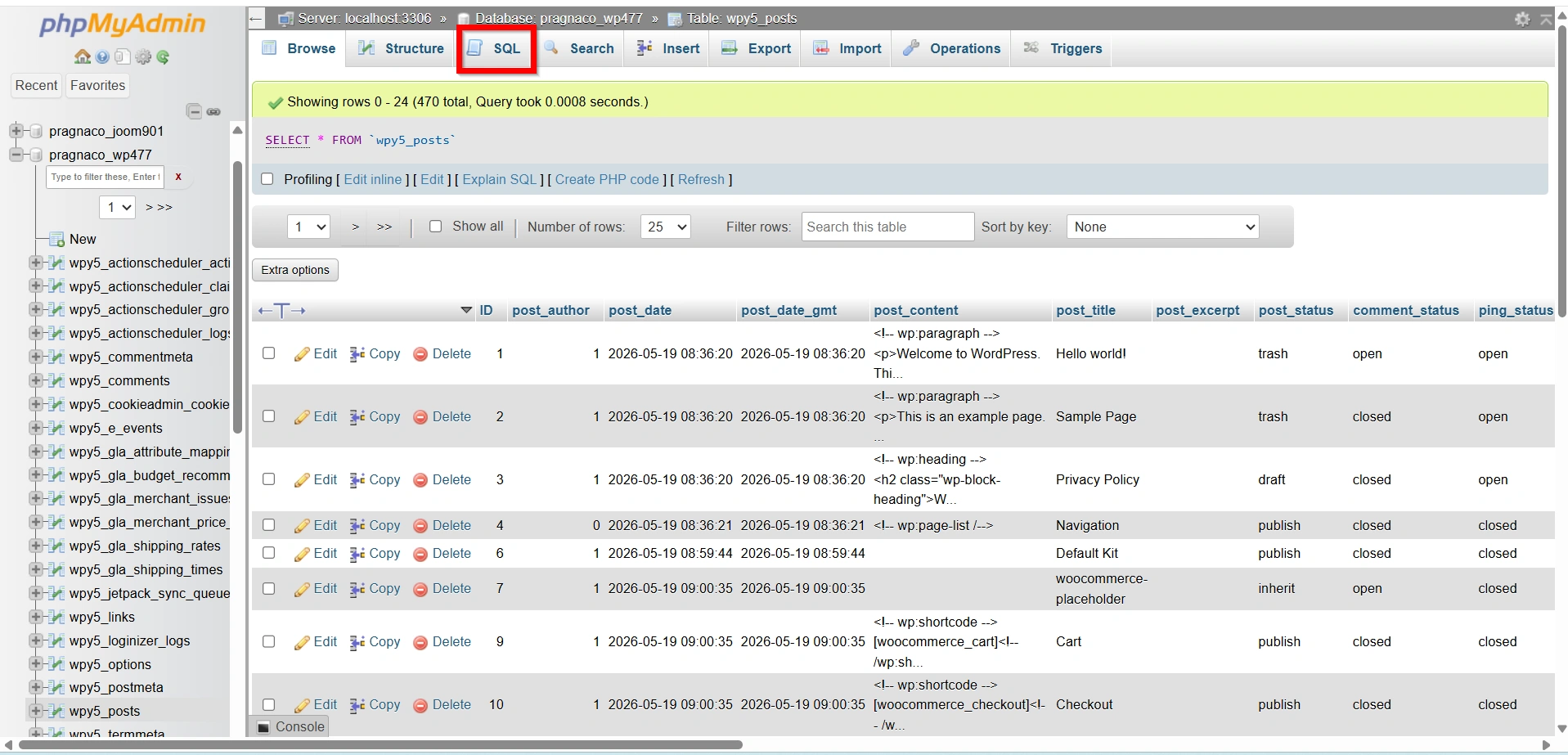Open the SQL tab
Image resolution: width=1568 pixels, height=755 pixels.
coord(496,48)
